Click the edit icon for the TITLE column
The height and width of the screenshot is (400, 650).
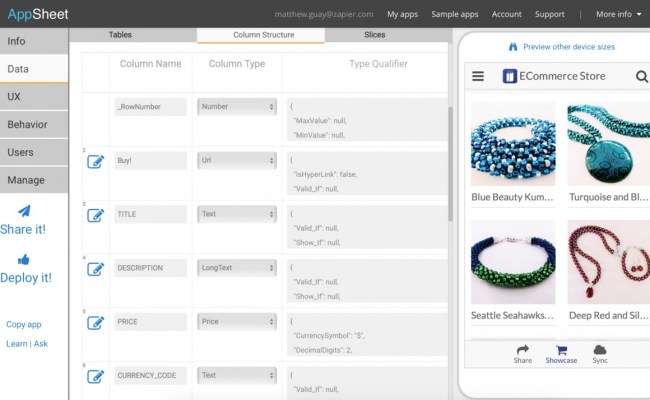95,215
